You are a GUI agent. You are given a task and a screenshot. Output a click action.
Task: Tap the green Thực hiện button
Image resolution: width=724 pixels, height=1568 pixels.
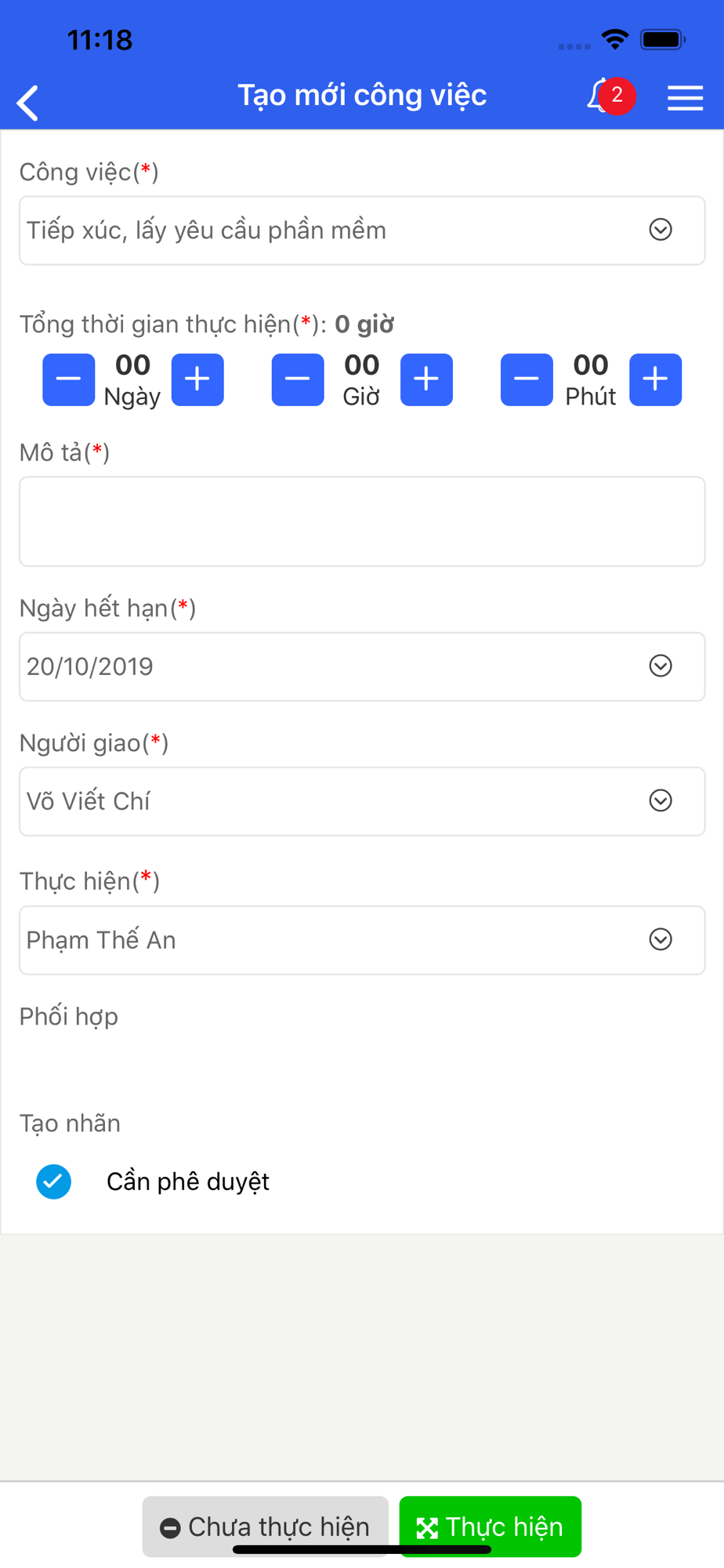click(491, 1526)
